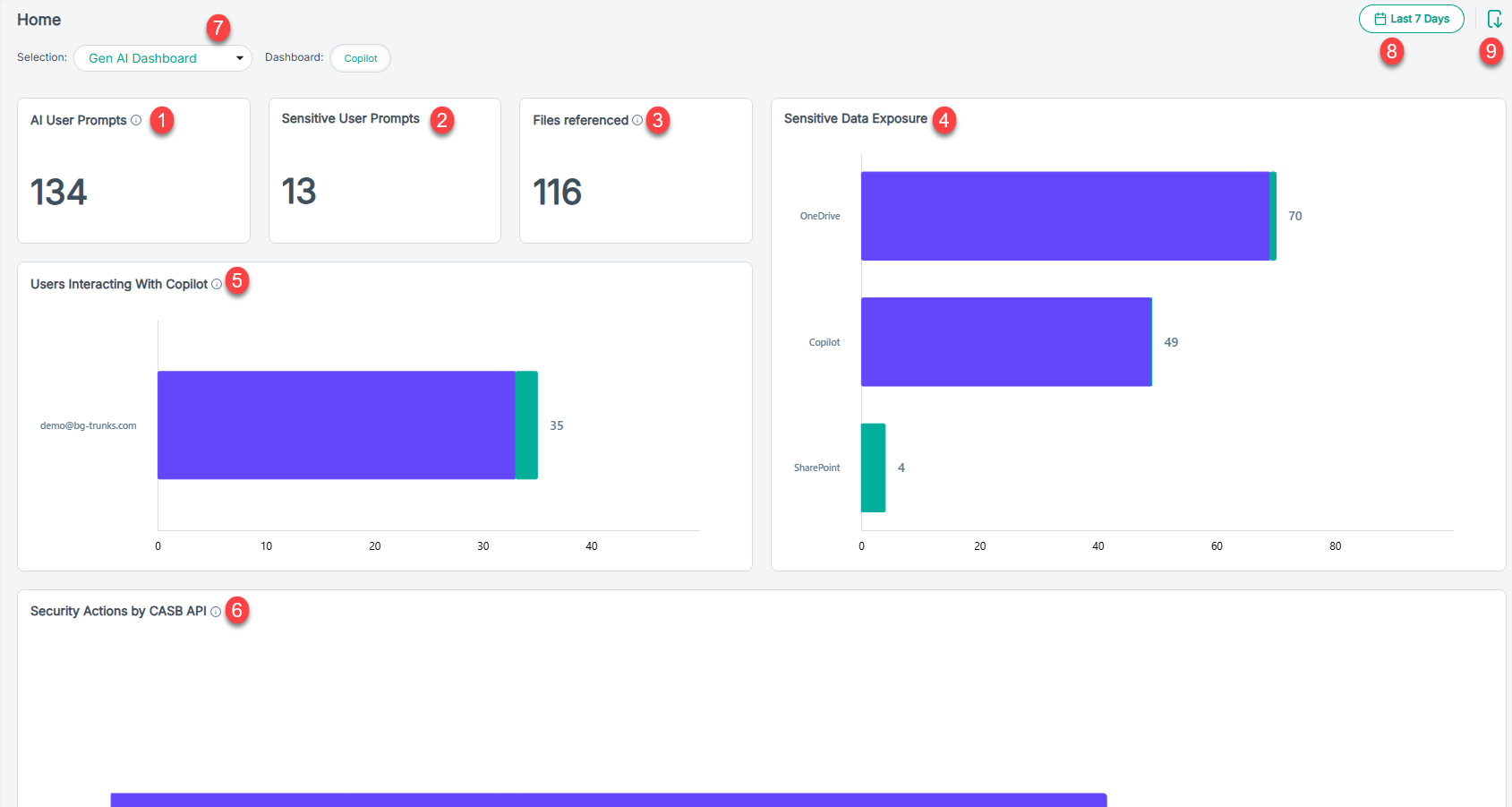This screenshot has height=807, width=1512.
Task: Click the info icon beside Files referenced
Action: (637, 120)
